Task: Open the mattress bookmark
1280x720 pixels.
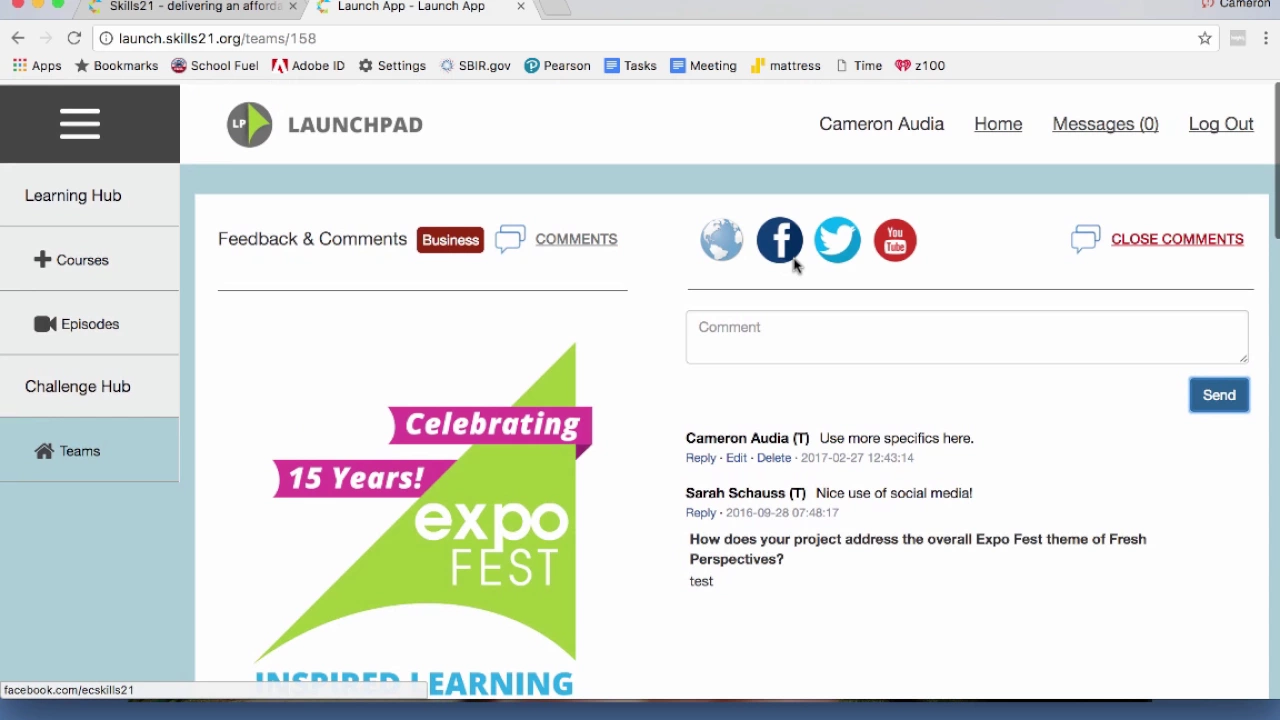Action: [786, 66]
